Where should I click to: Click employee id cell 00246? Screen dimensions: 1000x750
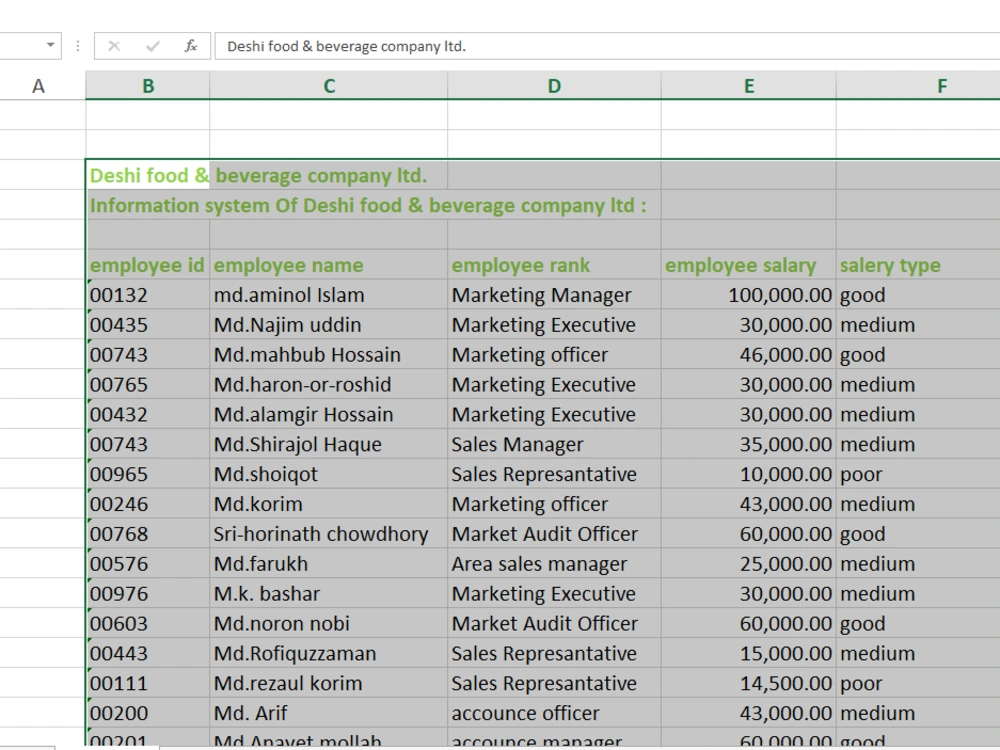[x=148, y=504]
